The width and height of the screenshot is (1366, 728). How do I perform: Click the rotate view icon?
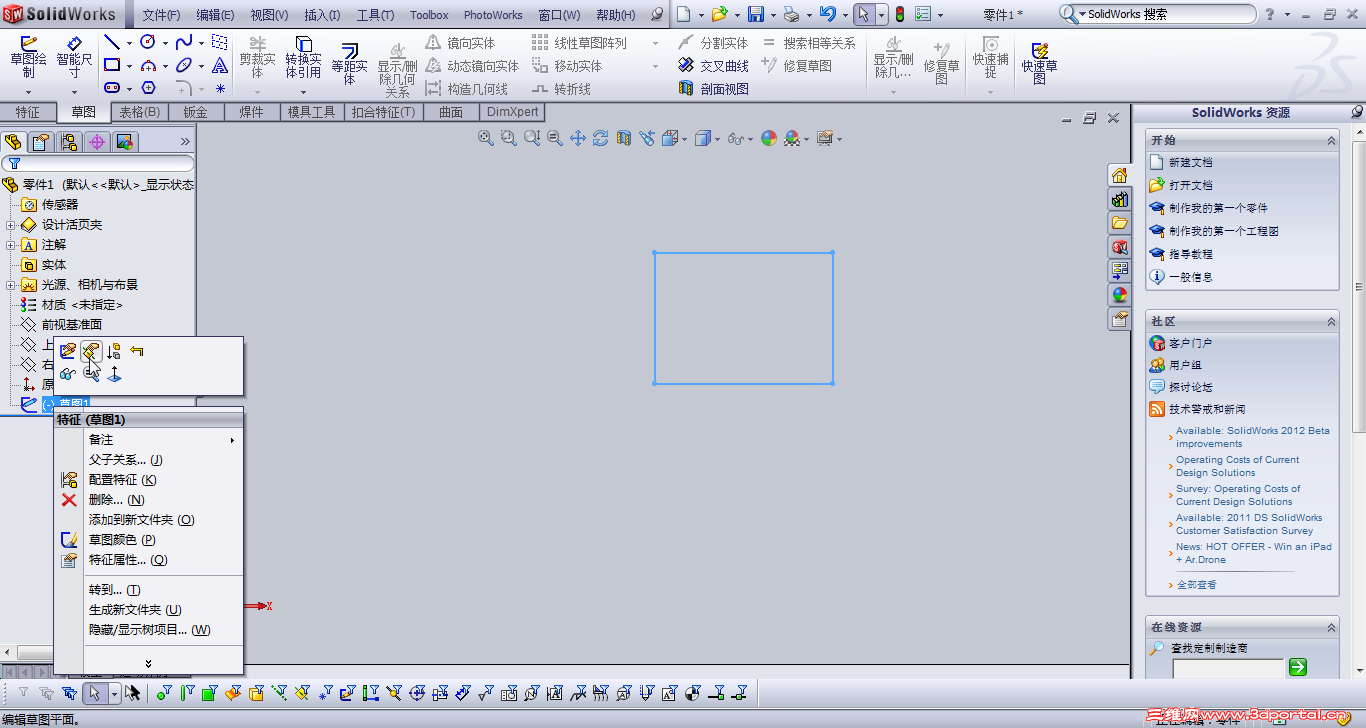tap(601, 139)
